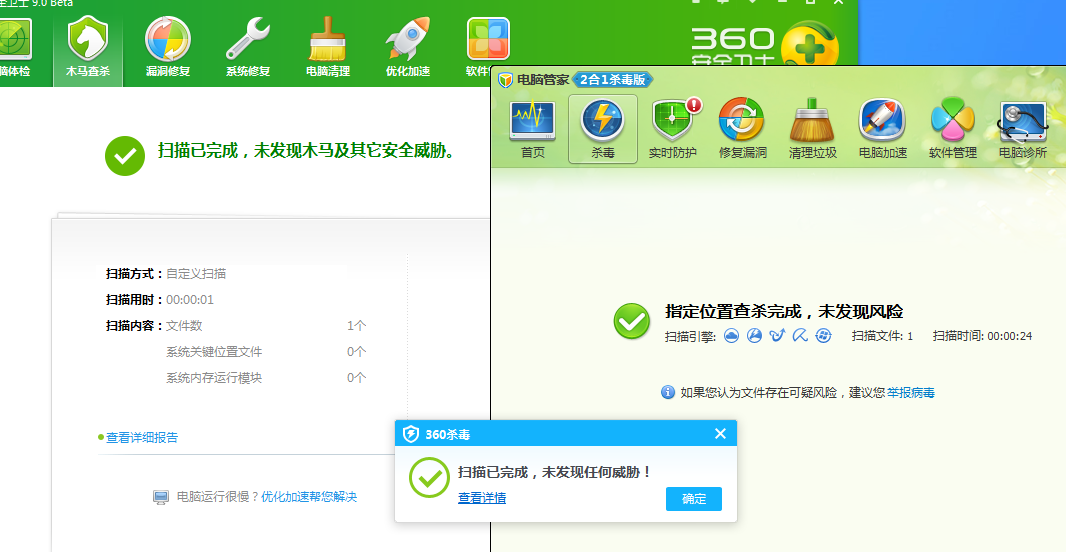
Task: Click the 文件数 row in 扫描内容
Action: [x=266, y=326]
